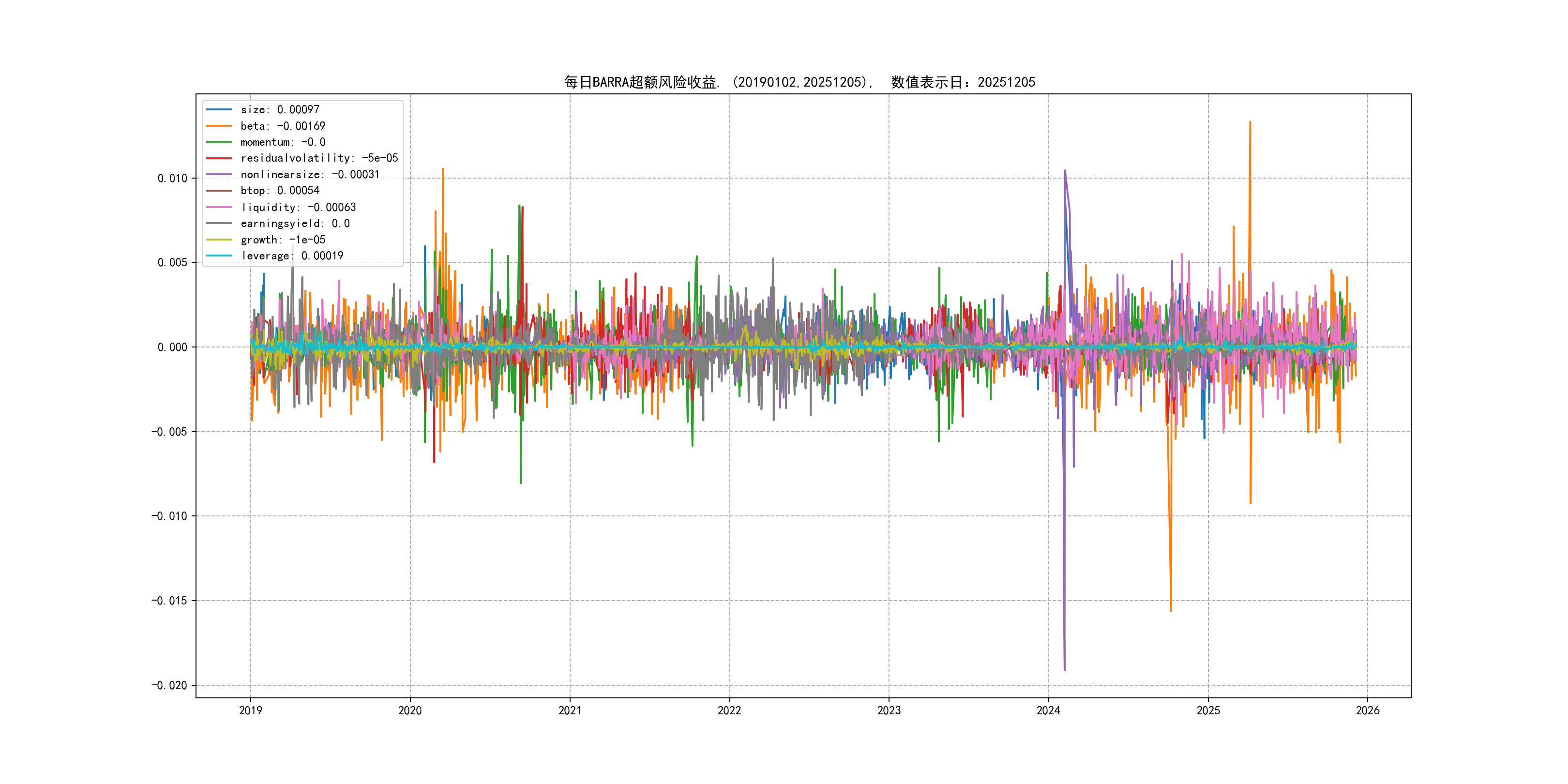Click the purple spike bottom near 2024
1568x784 pixels.
1064,669
